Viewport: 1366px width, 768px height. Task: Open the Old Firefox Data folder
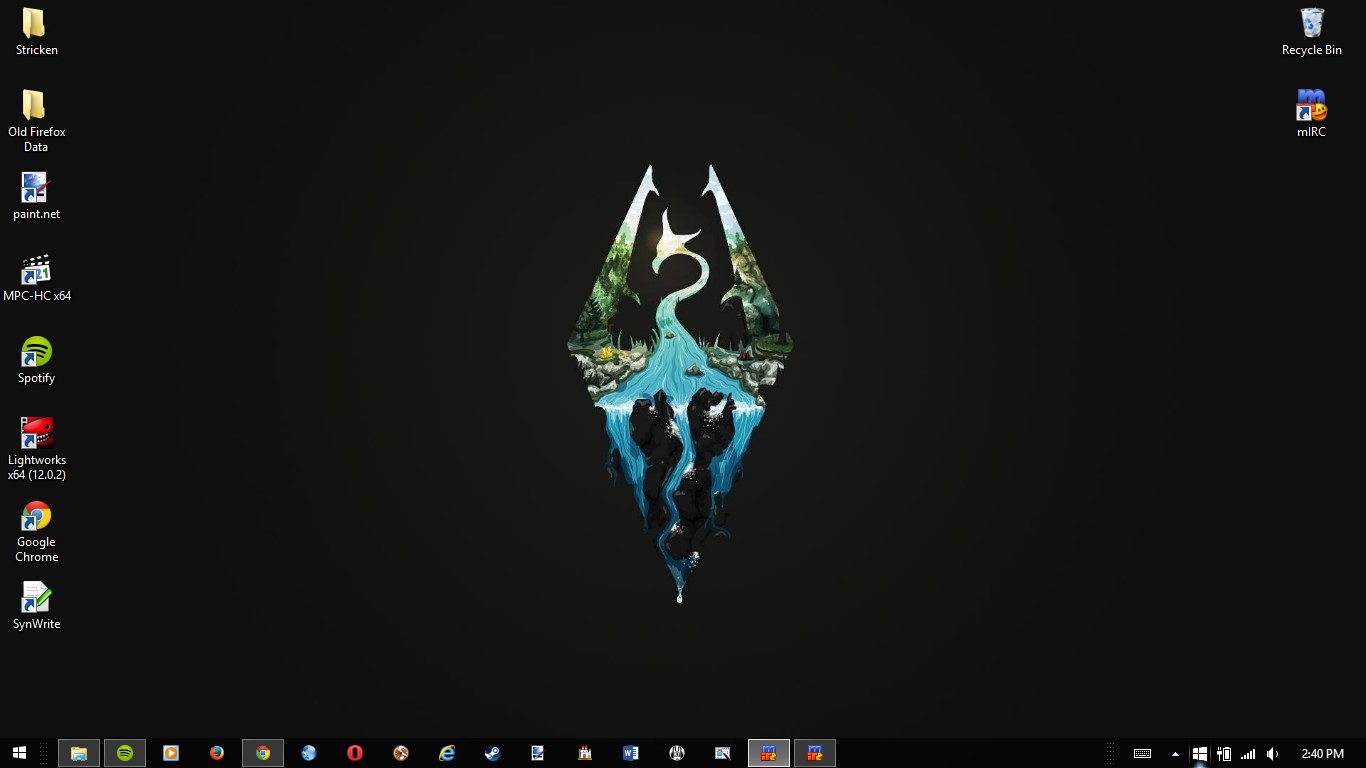point(36,120)
